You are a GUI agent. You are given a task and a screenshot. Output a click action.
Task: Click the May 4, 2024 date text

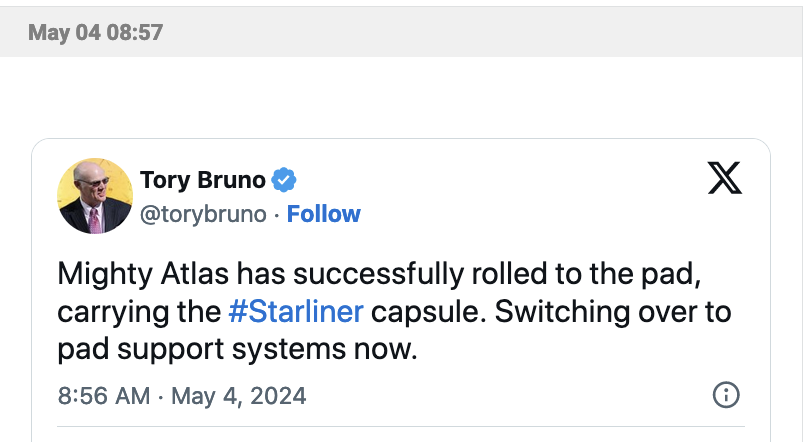[239, 396]
